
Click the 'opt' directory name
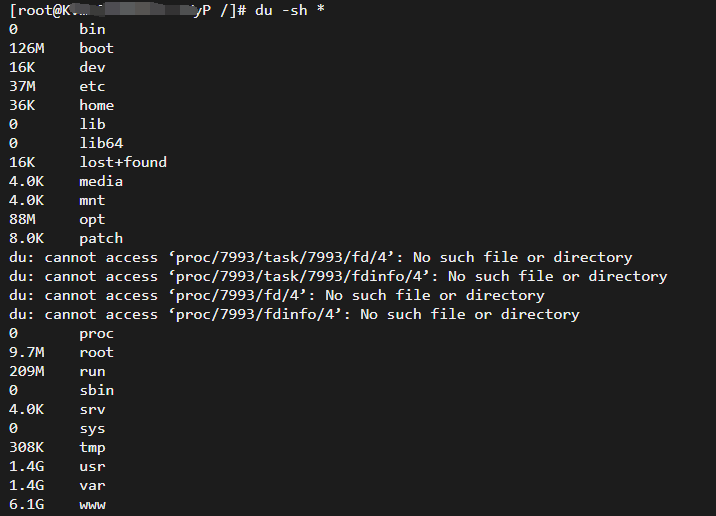pos(92,220)
